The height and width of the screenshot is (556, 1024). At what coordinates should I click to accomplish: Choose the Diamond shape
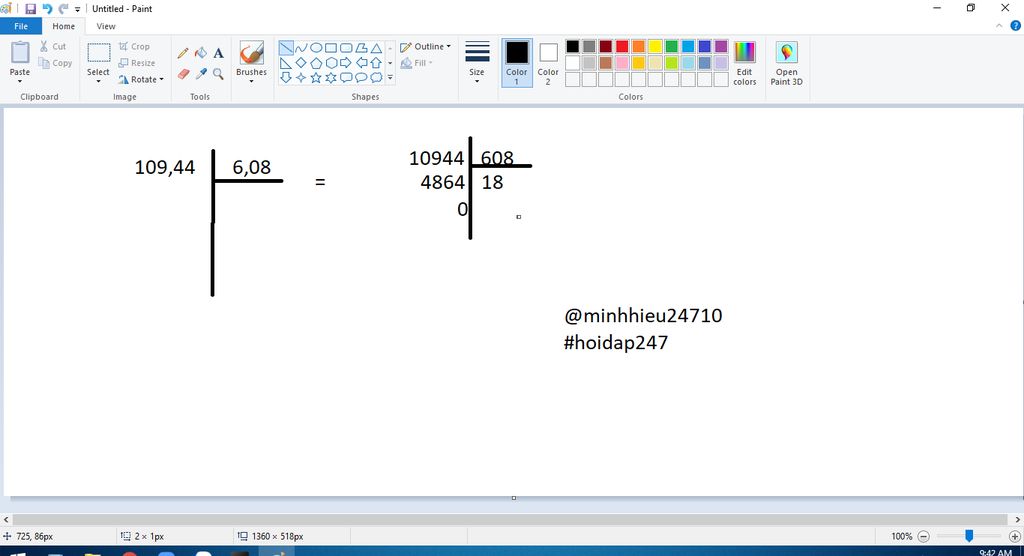pyautogui.click(x=301, y=63)
